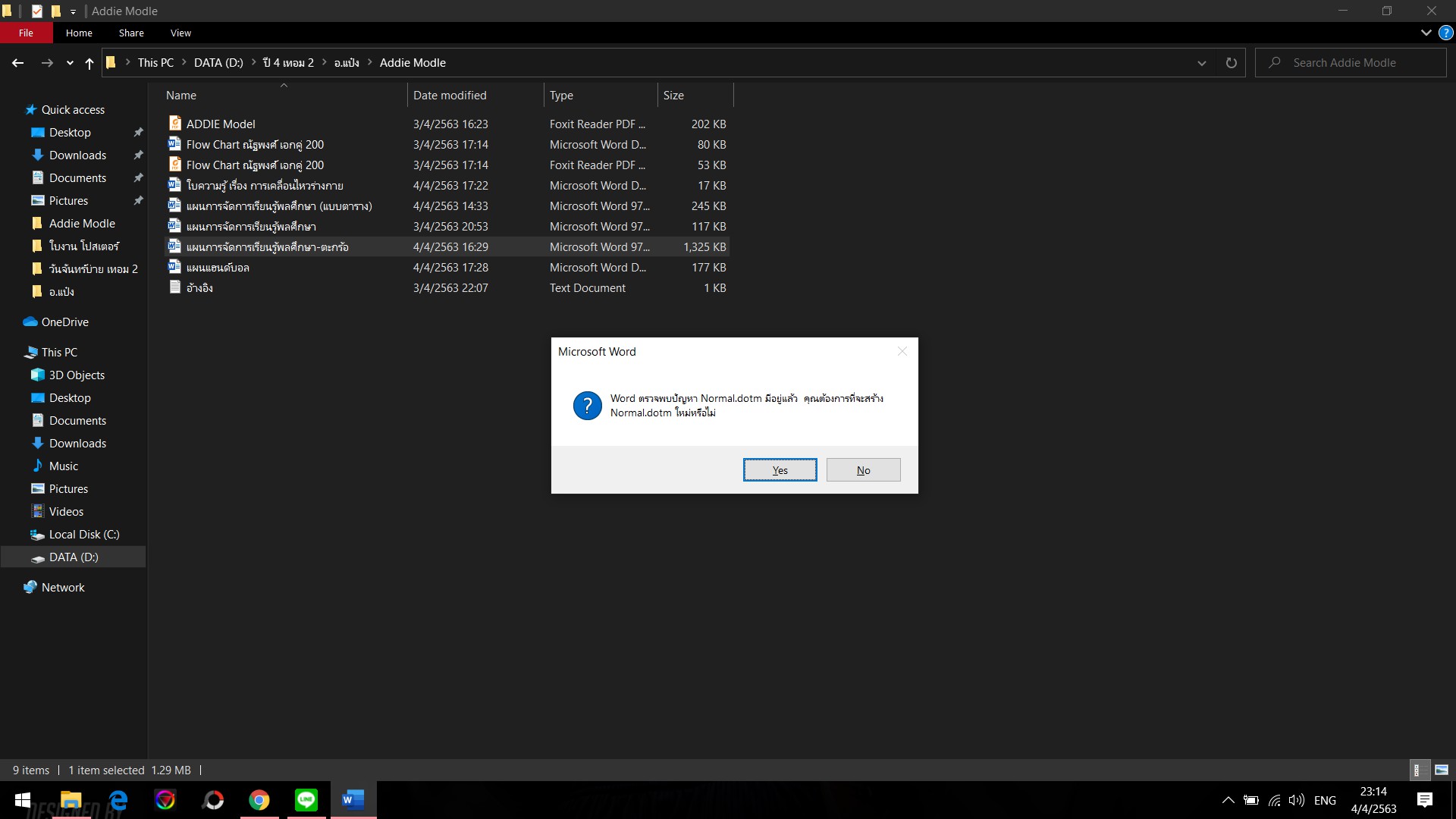This screenshot has width=1456, height=819.
Task: Open the View ribbon tab
Action: pyautogui.click(x=180, y=33)
